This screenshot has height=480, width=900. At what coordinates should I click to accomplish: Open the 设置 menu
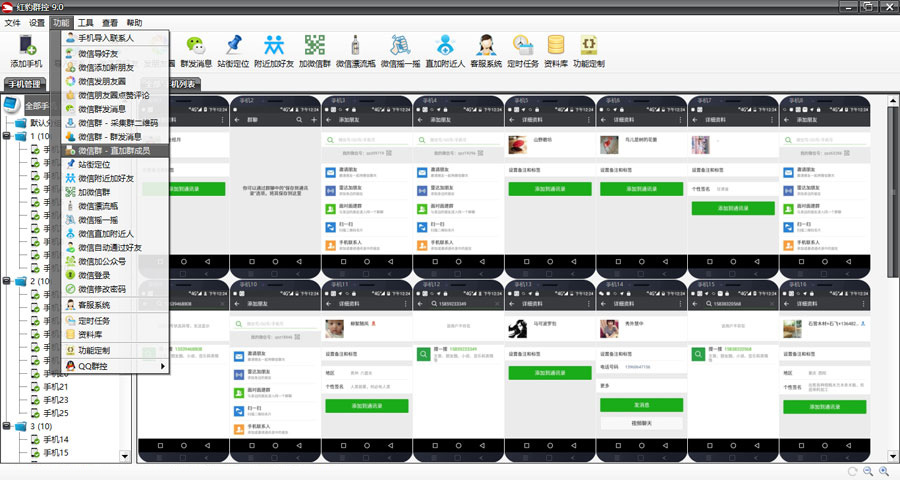coord(37,23)
